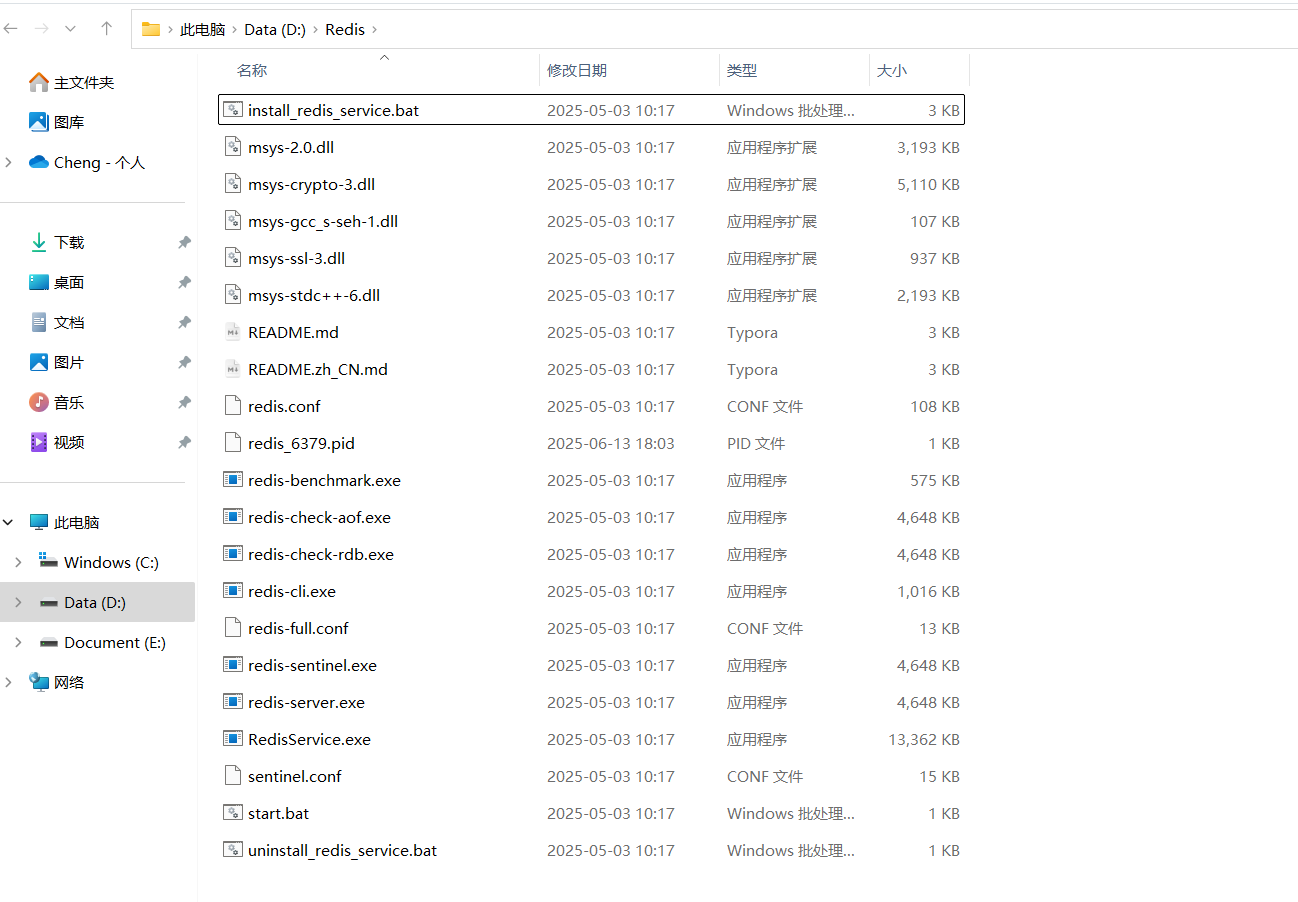
Task: Expand the Document (E:) drive node
Action: click(x=19, y=642)
